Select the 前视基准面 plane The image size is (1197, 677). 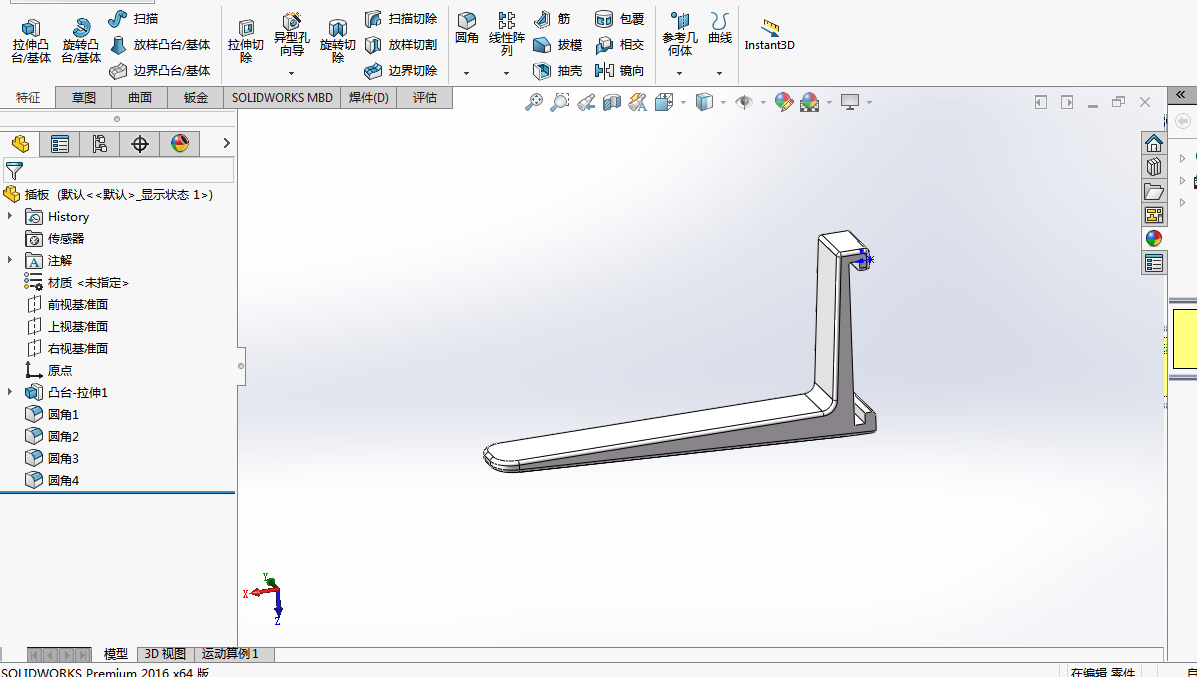coord(66,305)
